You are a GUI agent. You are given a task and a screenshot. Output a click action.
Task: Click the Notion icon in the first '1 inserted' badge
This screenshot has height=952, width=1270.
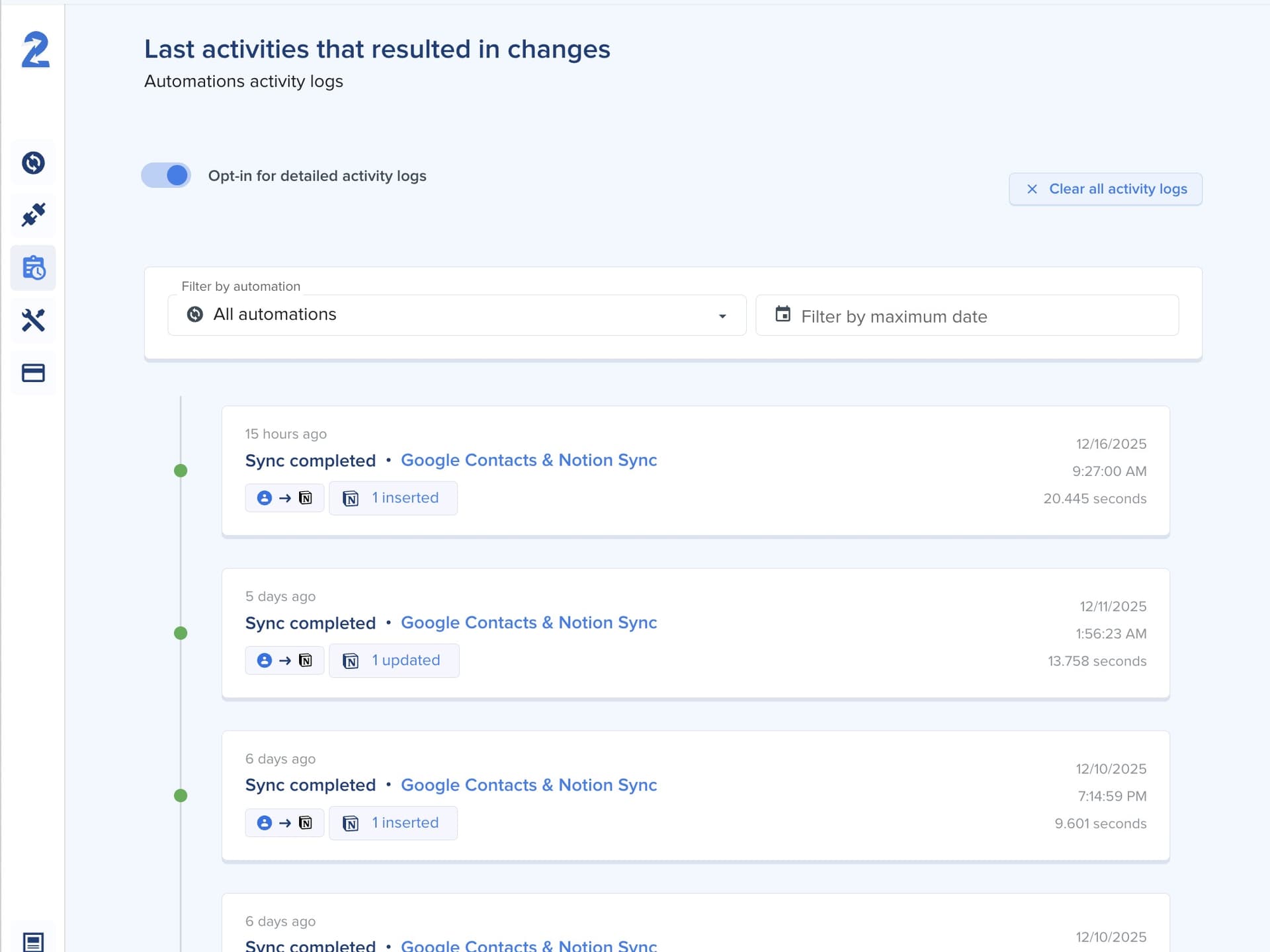coord(351,497)
